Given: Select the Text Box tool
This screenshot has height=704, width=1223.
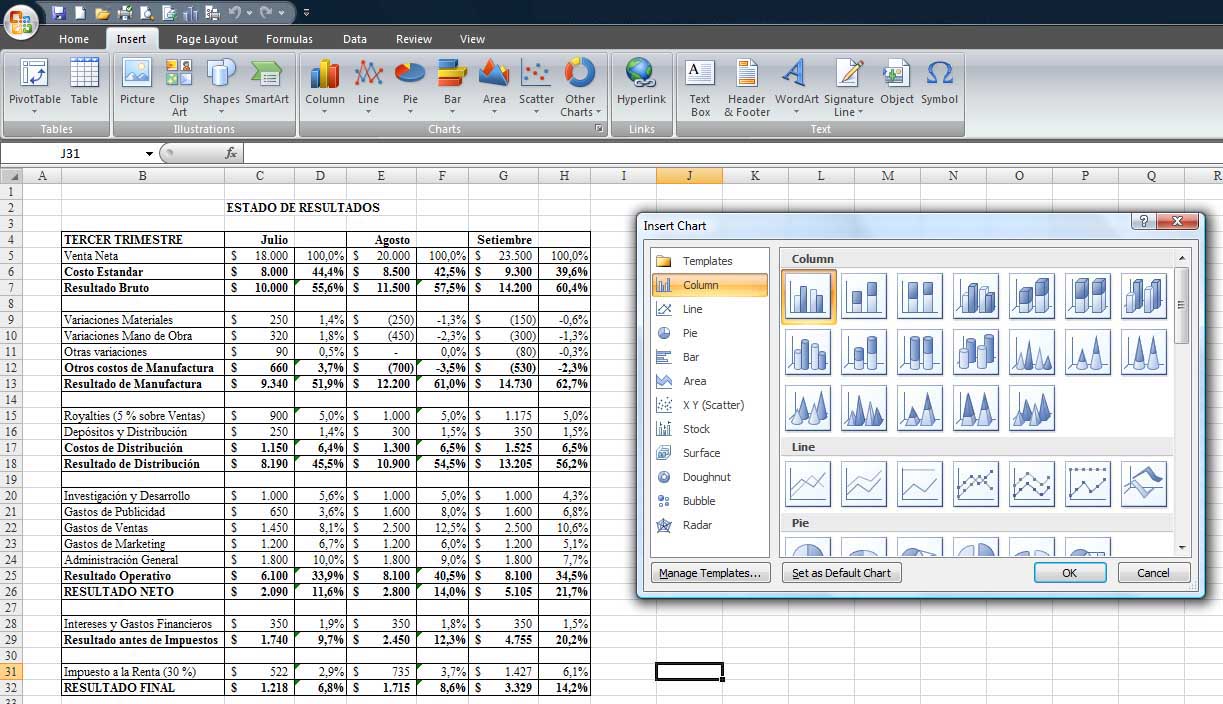Looking at the screenshot, I should pos(700,84).
